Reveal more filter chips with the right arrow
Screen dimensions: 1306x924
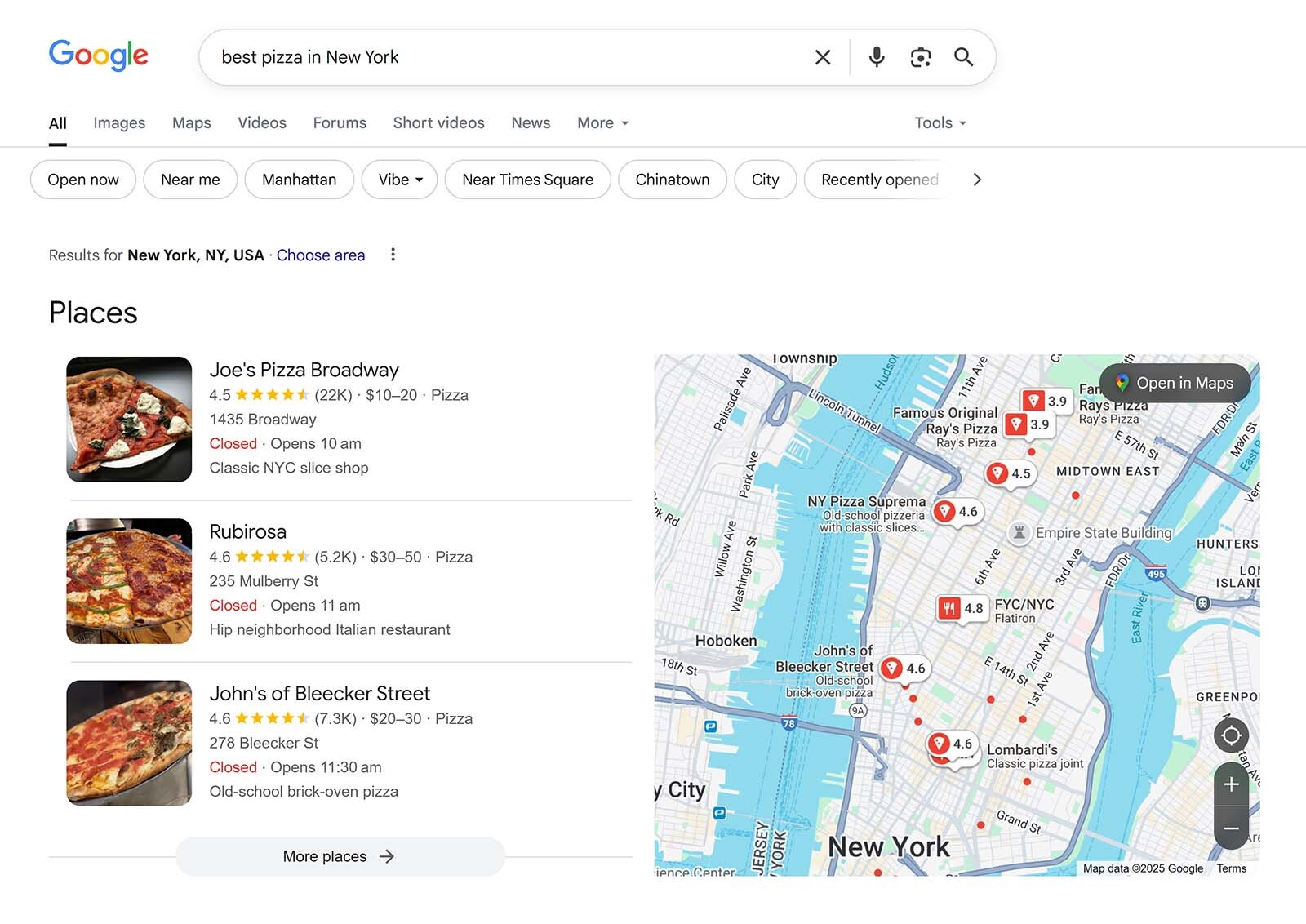(977, 180)
